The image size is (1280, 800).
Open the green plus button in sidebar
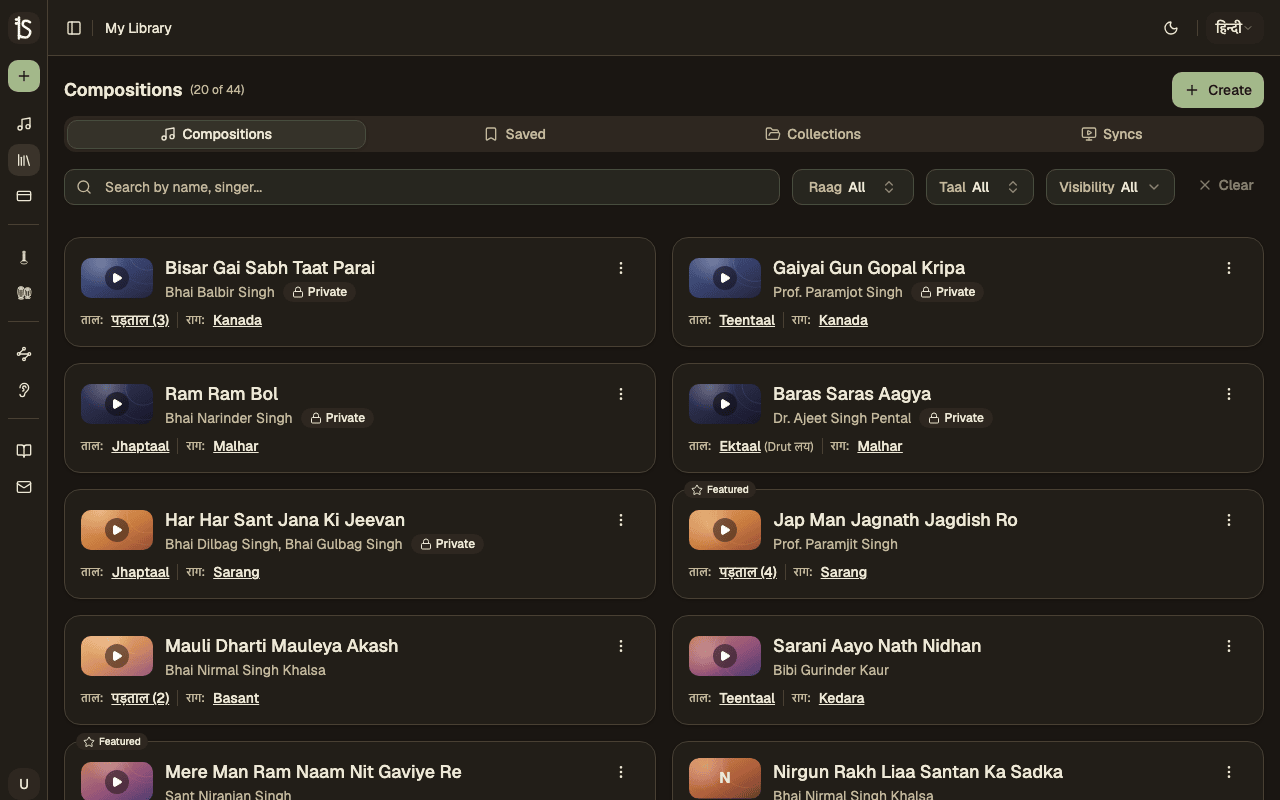pyautogui.click(x=24, y=76)
